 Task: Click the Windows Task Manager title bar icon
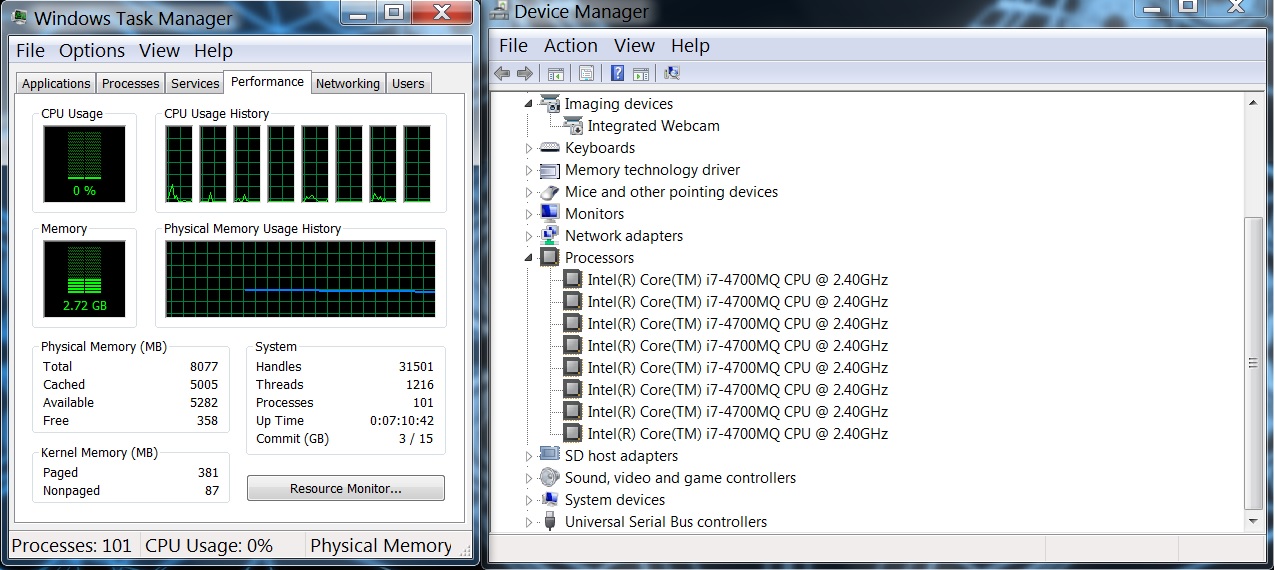click(x=19, y=17)
